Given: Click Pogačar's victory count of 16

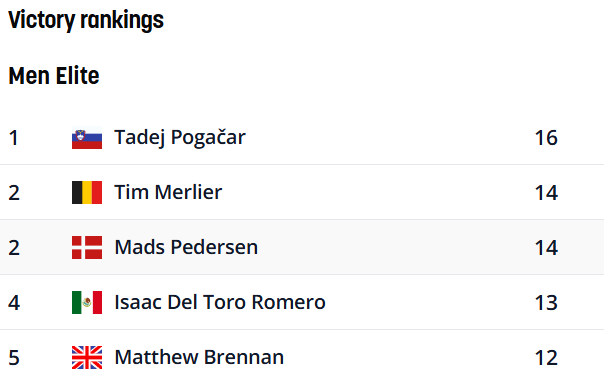Looking at the screenshot, I should click(546, 138).
